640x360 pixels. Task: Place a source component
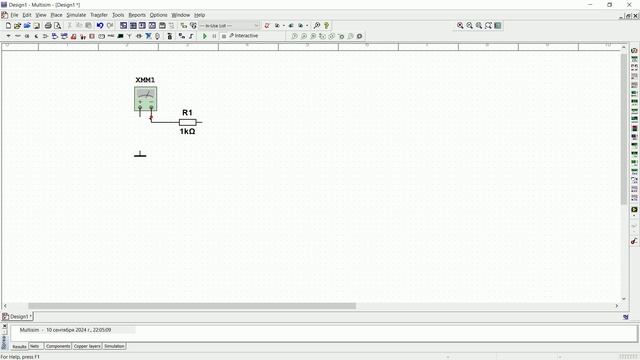click(8, 36)
